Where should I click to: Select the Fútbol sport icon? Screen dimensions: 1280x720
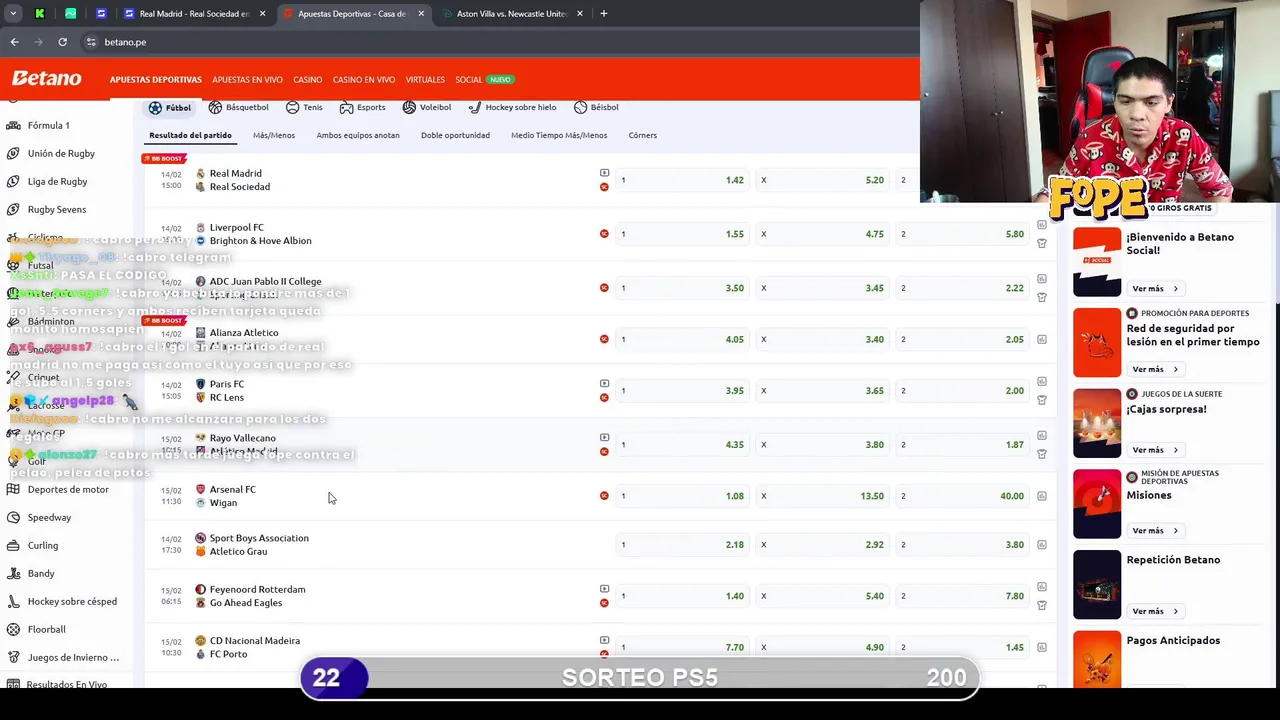coord(155,107)
